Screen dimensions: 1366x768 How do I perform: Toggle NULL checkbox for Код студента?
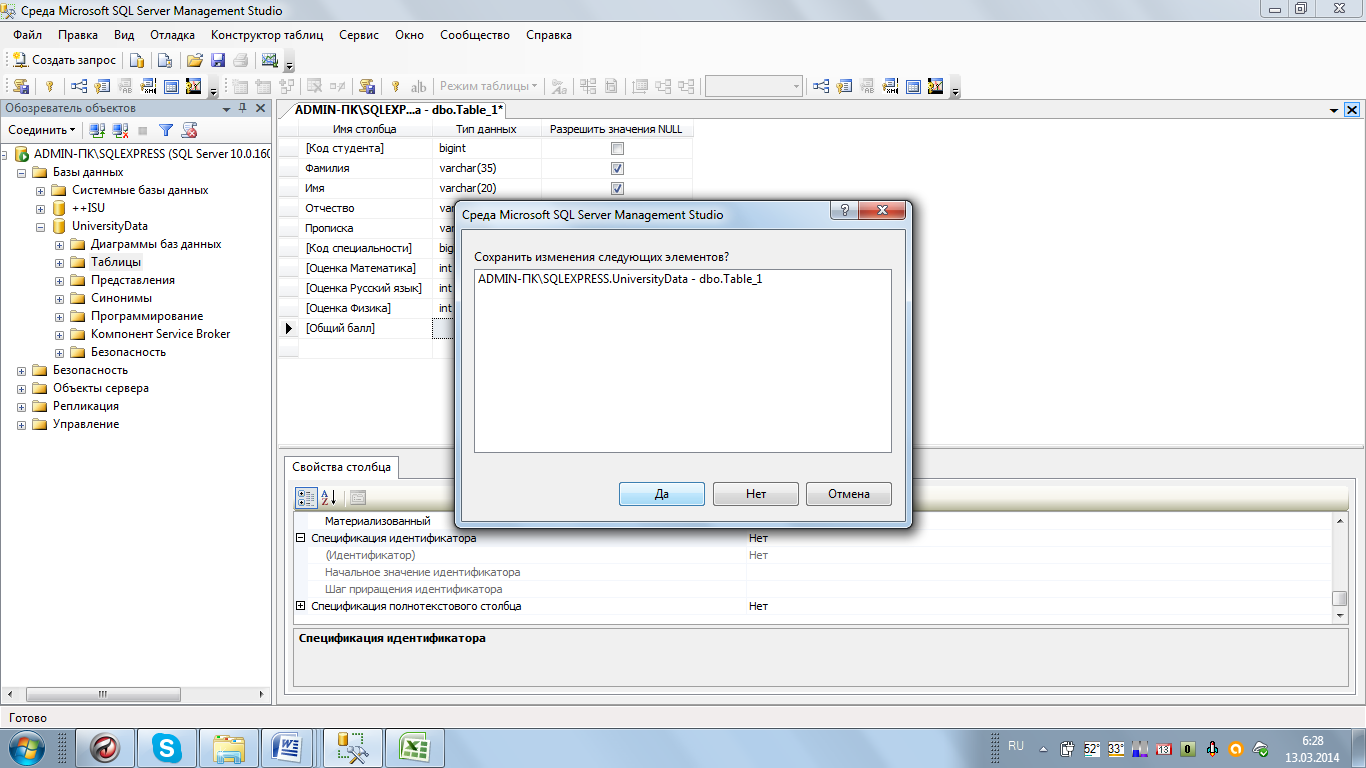[617, 148]
